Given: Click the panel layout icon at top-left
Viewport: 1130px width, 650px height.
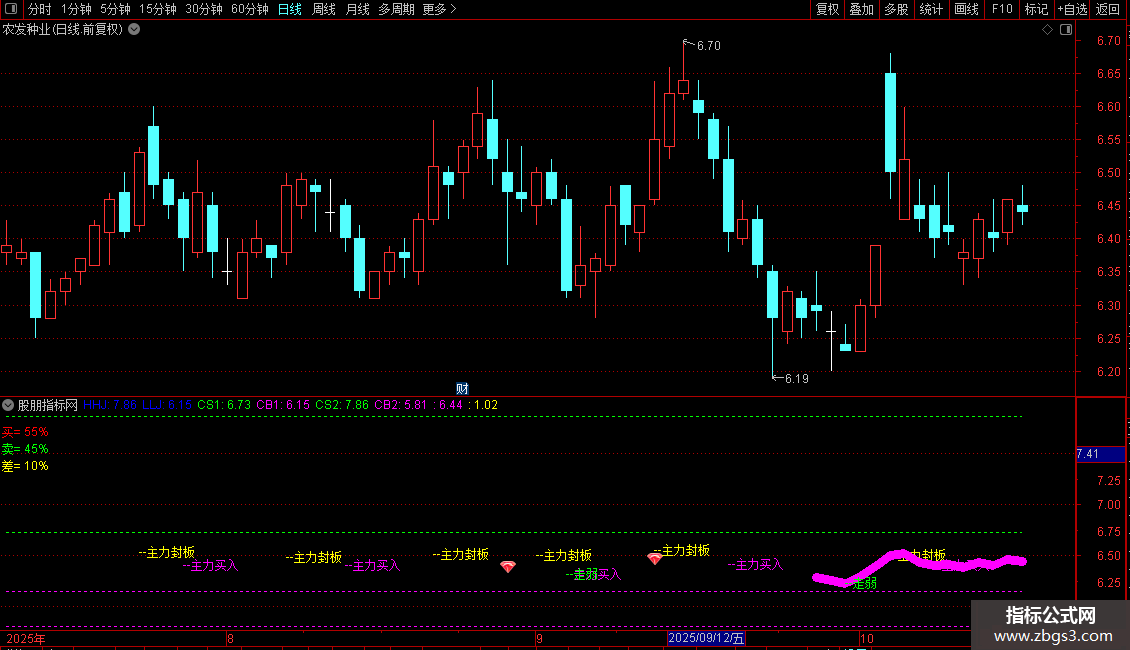Looking at the screenshot, I should point(11,9).
